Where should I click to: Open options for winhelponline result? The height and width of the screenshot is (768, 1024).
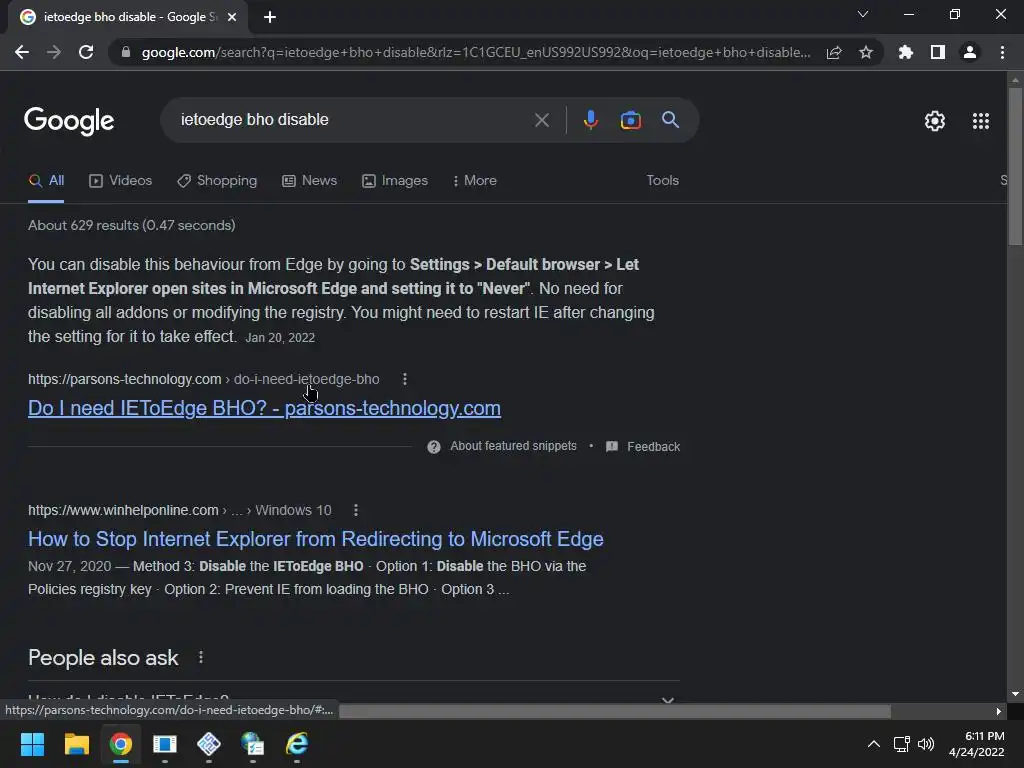(x=355, y=510)
